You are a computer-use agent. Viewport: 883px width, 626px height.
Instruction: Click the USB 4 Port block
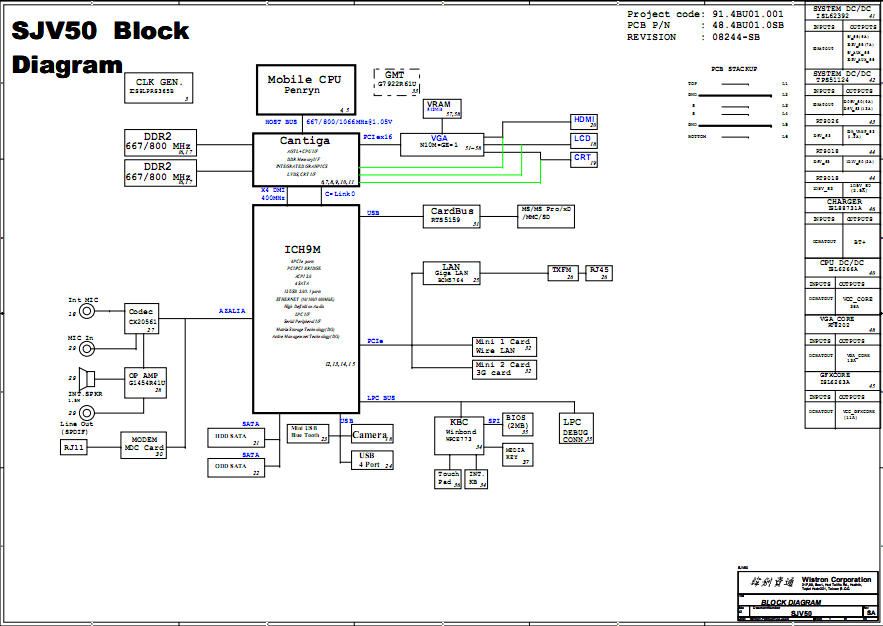[372, 460]
